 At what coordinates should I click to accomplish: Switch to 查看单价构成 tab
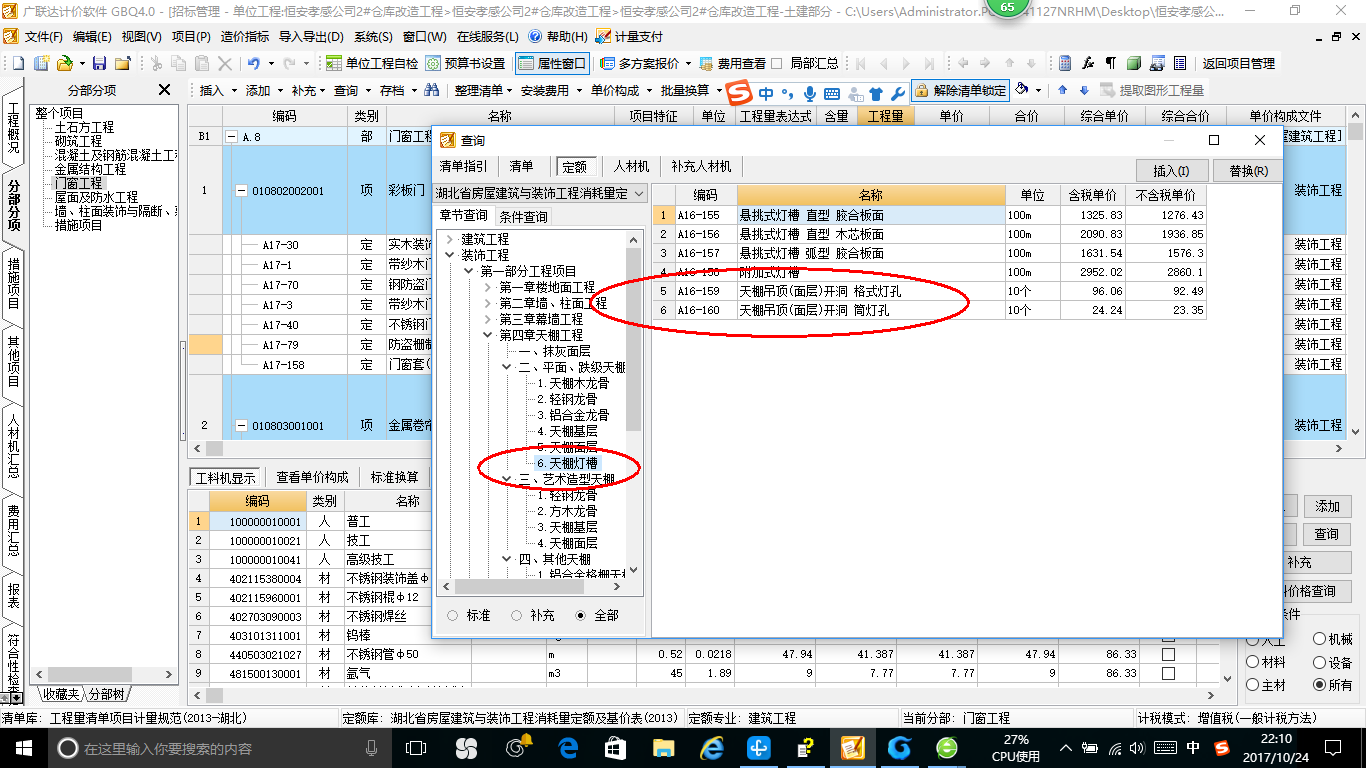[x=313, y=477]
